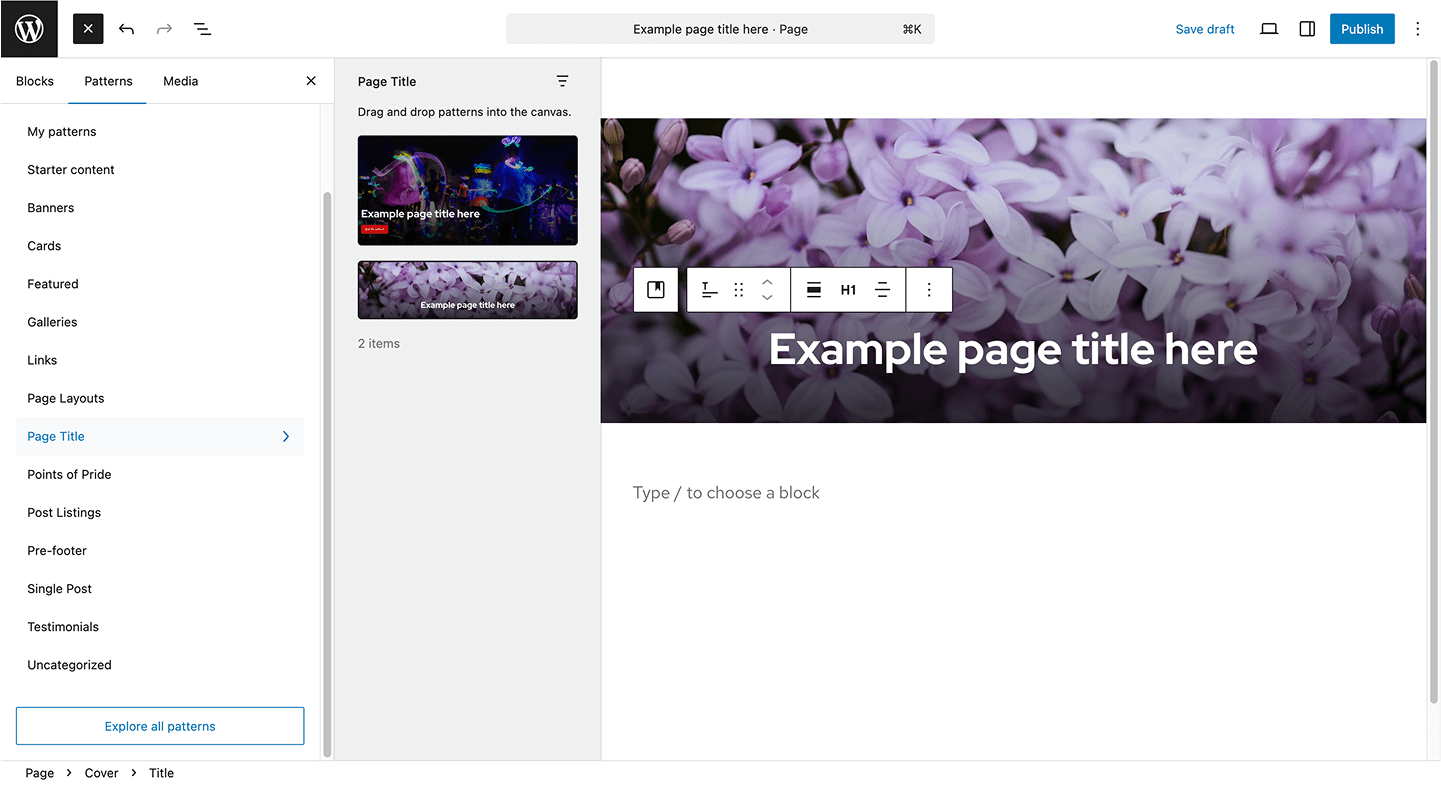Viewport: 1441px width, 785px height.
Task: Expand the Page Title category chevron
Action: click(286, 436)
